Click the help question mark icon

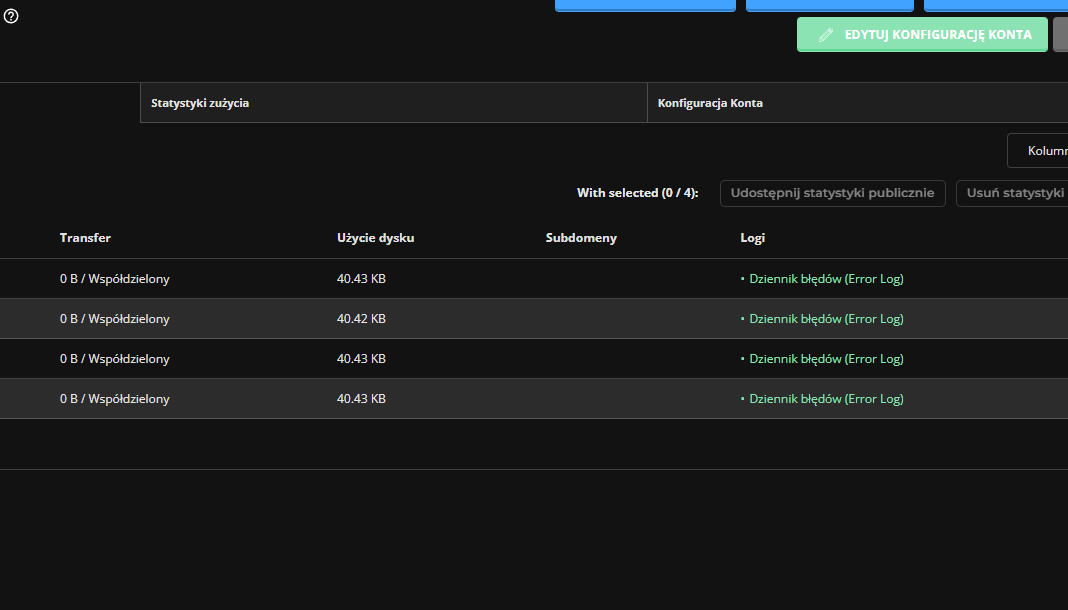point(11,16)
